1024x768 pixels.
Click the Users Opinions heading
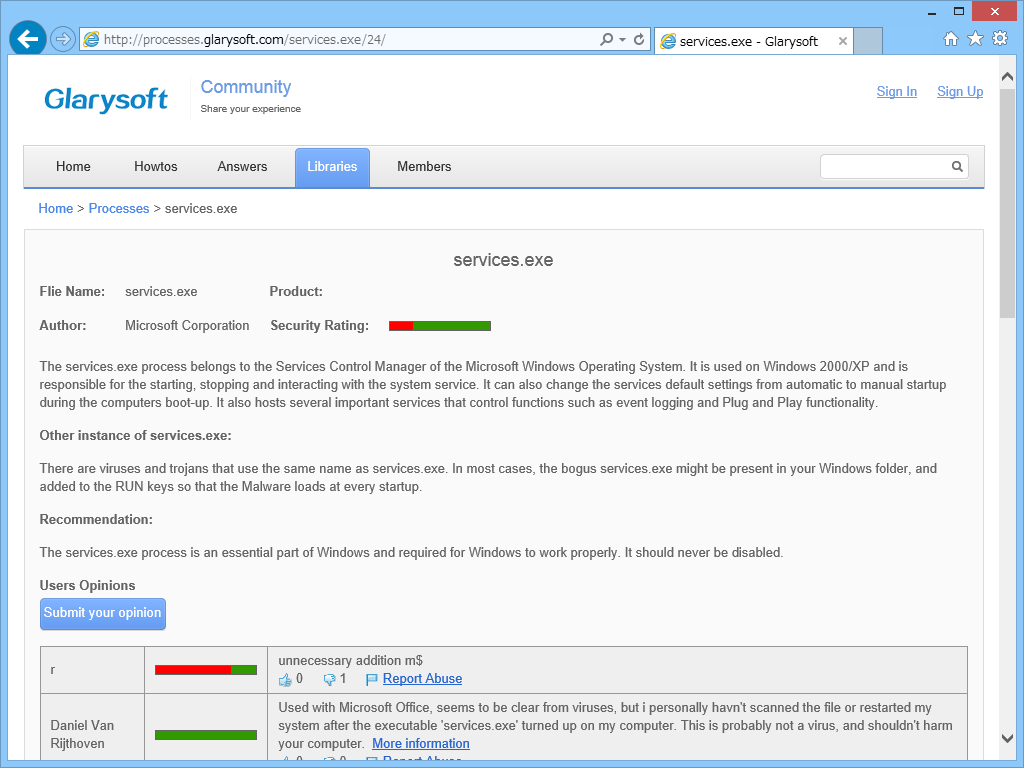(x=88, y=585)
